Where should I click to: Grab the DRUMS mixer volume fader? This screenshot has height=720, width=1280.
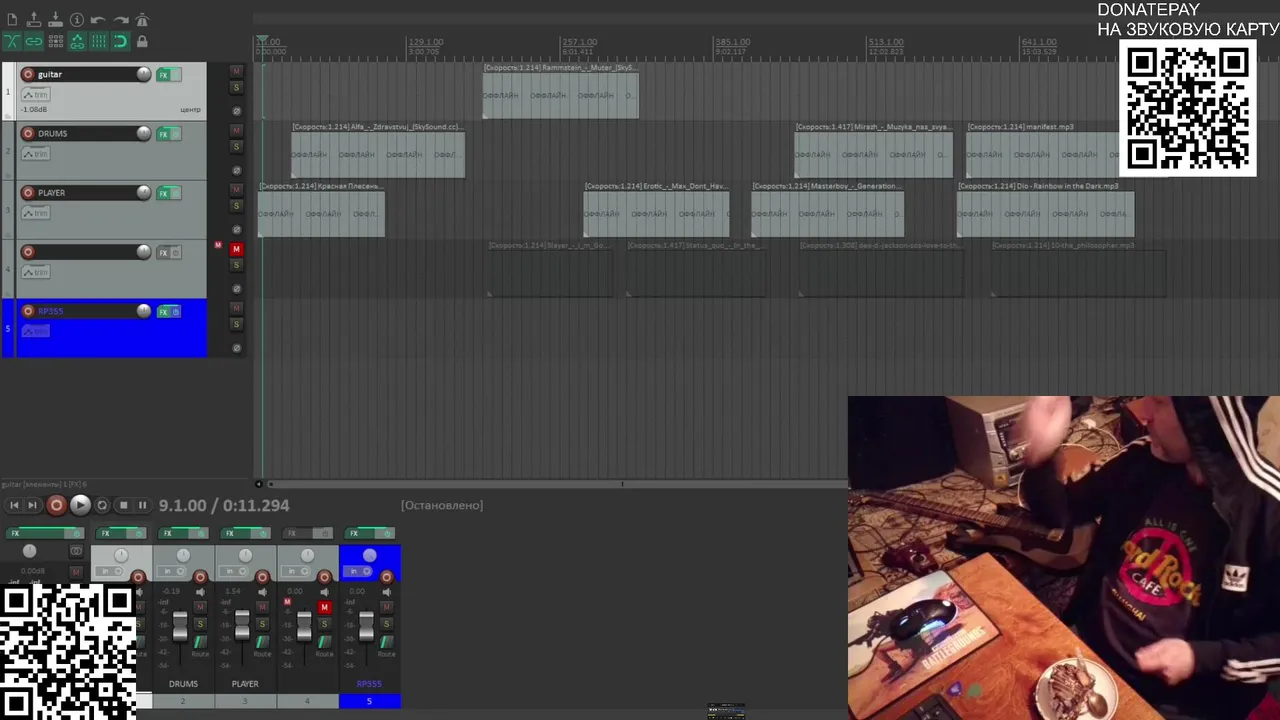coord(180,626)
